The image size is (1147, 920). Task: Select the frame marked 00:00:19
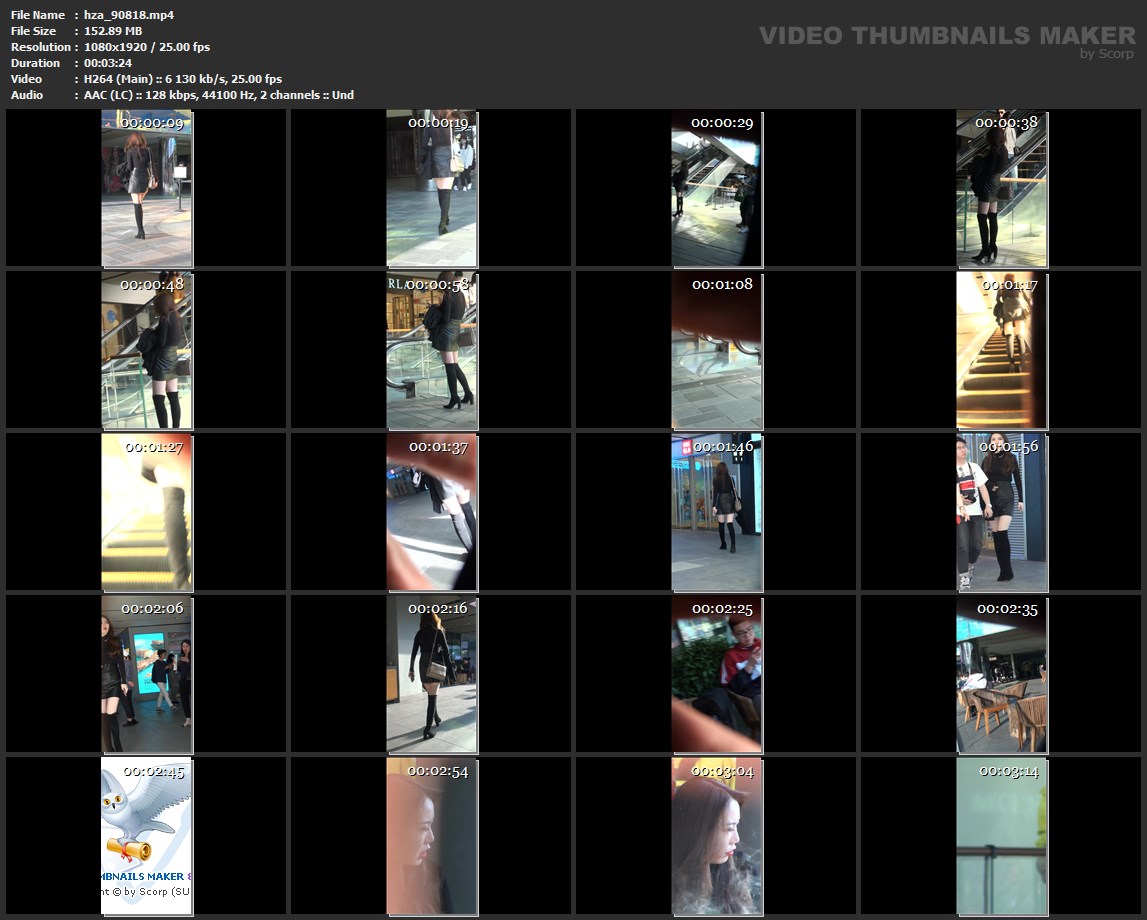pyautogui.click(x=431, y=188)
